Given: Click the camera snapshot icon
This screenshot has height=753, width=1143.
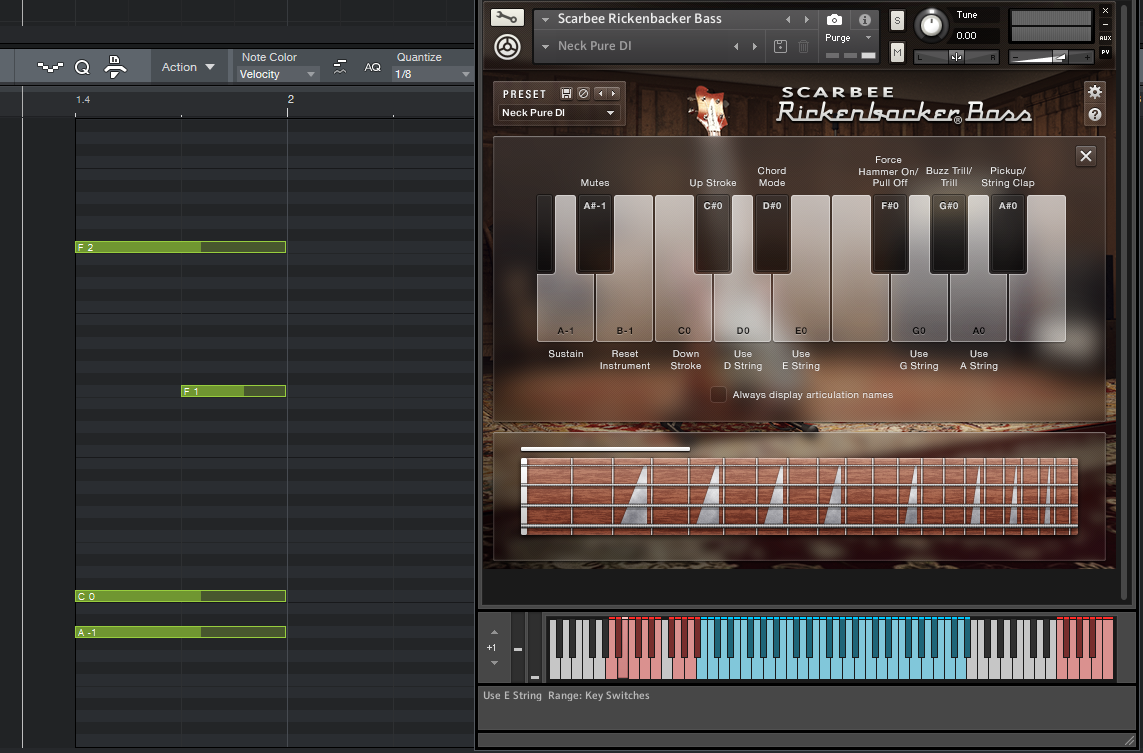Looking at the screenshot, I should click(x=835, y=20).
